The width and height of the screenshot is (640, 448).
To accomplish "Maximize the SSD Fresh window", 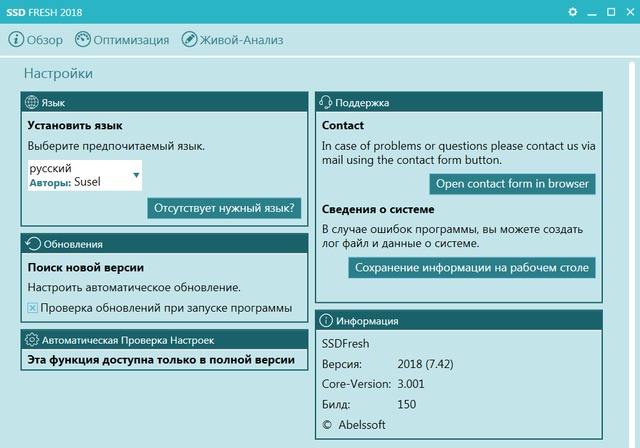I will [610, 11].
